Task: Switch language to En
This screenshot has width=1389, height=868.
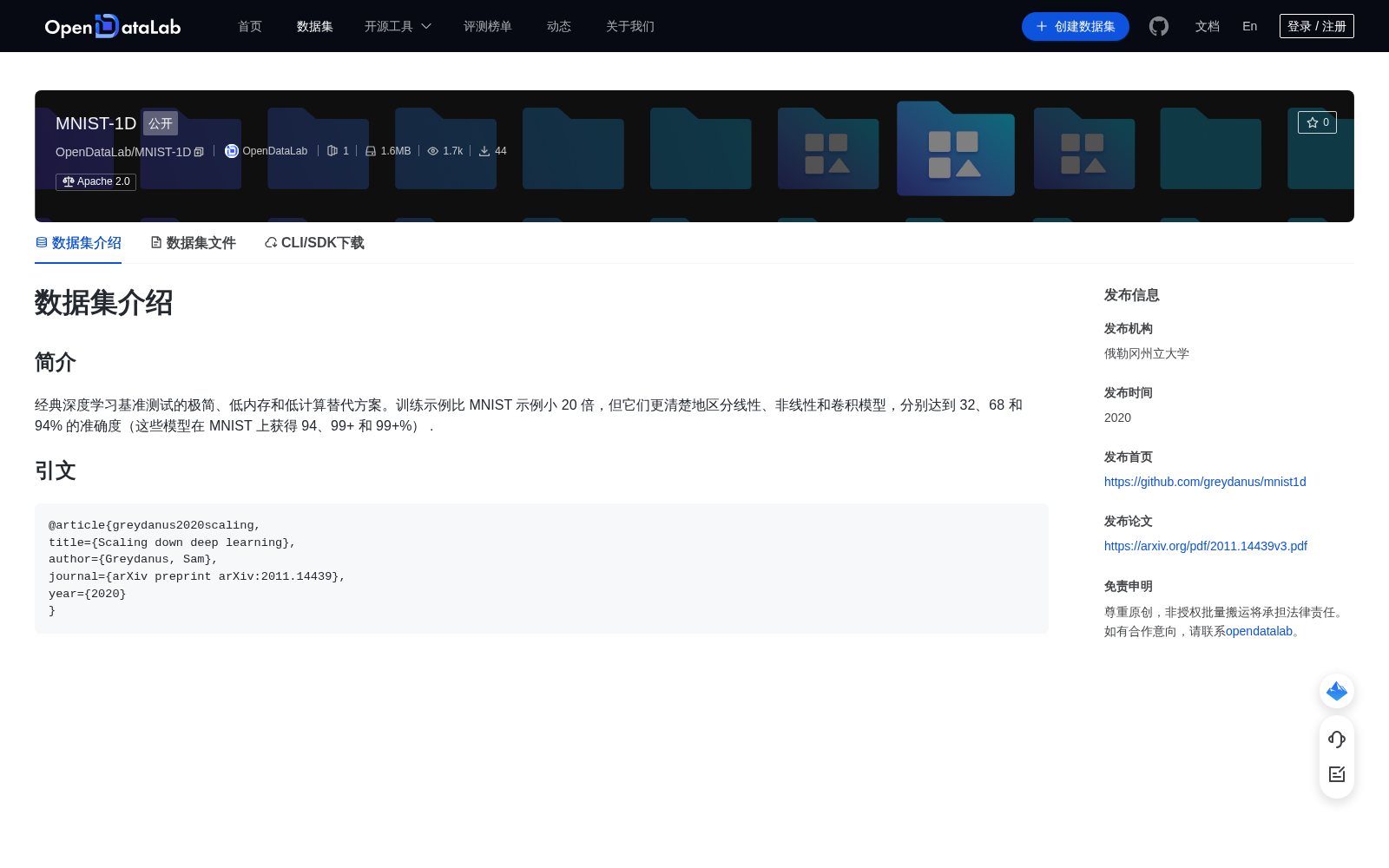Action: (x=1250, y=26)
